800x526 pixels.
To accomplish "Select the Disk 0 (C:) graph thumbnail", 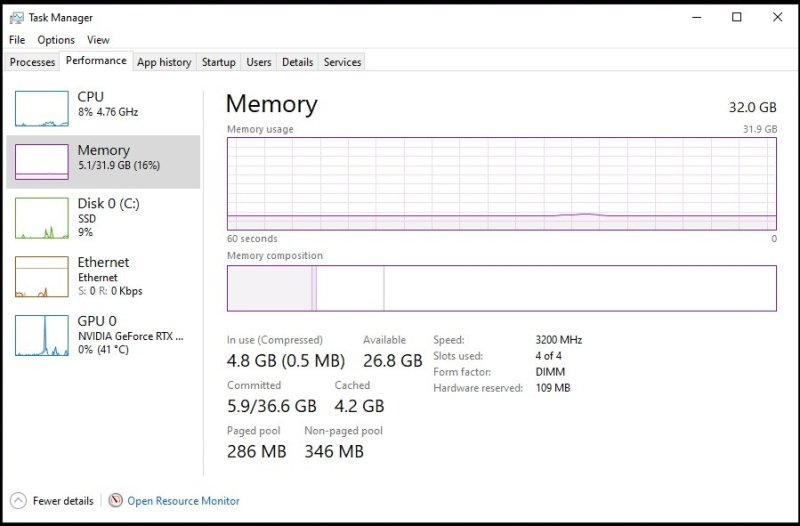I will point(42,218).
